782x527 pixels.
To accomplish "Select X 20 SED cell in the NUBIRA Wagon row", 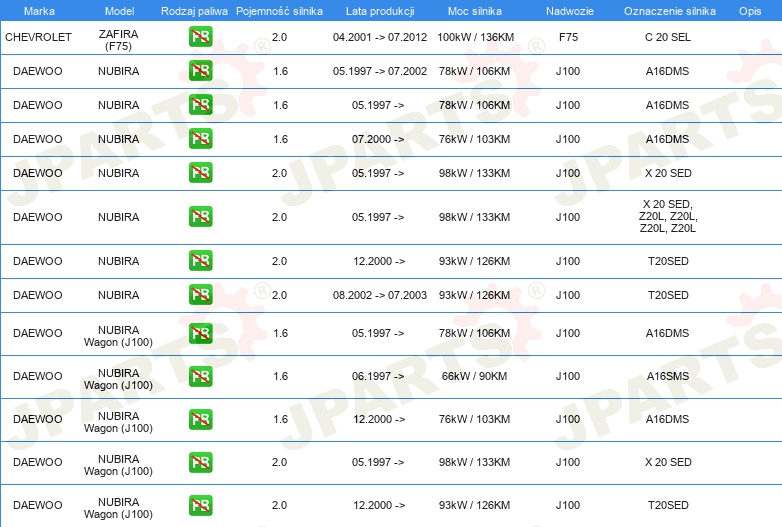I will pyautogui.click(x=668, y=462).
